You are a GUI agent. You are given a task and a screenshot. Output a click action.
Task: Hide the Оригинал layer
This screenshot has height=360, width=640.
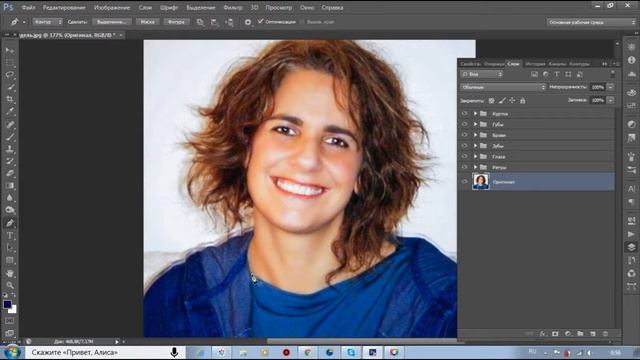coord(464,182)
